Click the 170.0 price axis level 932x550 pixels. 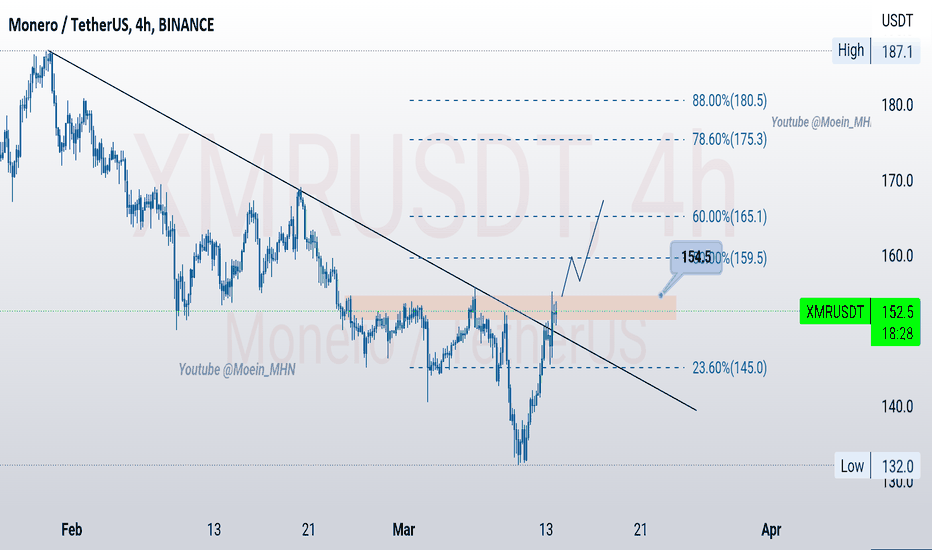click(x=897, y=180)
